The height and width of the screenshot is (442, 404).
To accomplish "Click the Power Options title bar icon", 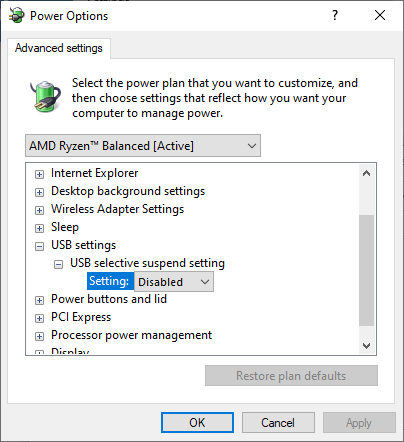I will (x=17, y=15).
